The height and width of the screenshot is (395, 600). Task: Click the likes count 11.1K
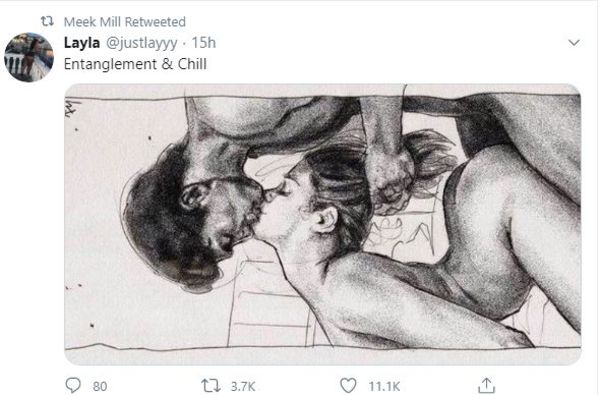click(x=384, y=386)
